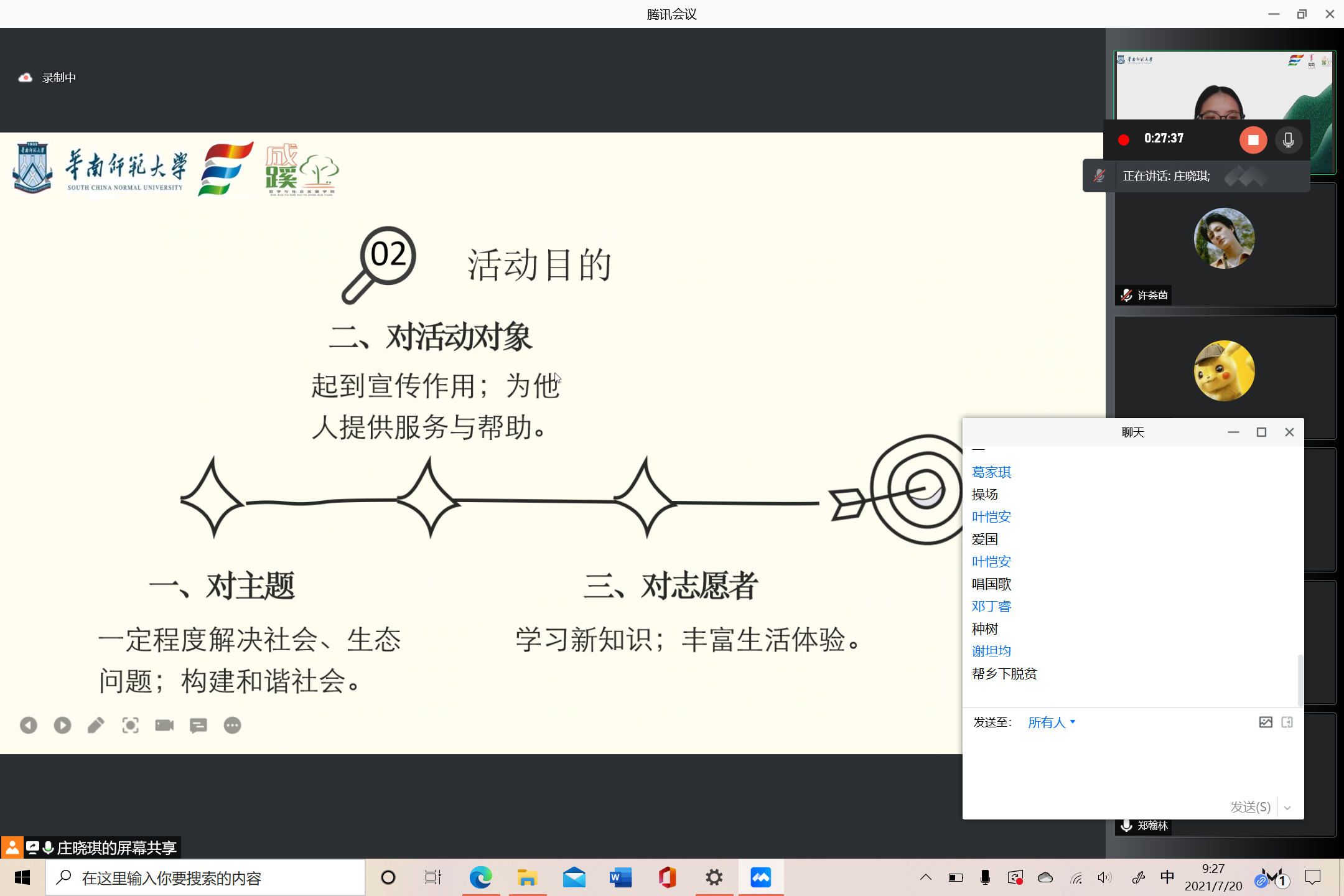Click the battery icon in the system tray

(x=956, y=878)
